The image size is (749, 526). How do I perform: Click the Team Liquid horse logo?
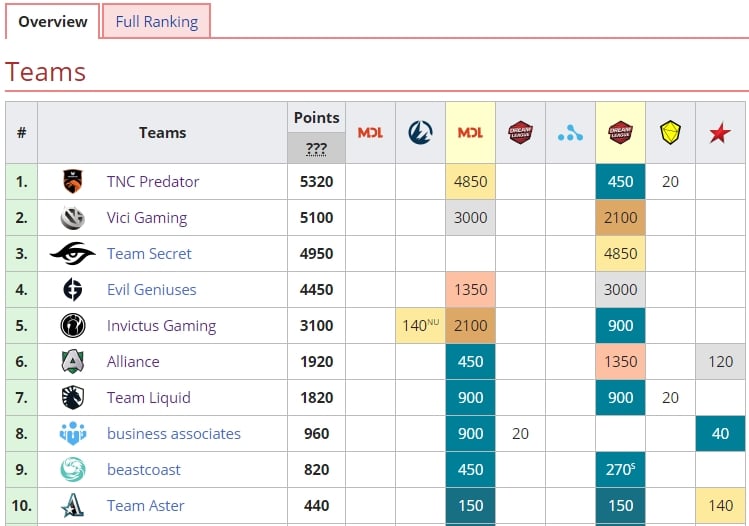point(73,397)
